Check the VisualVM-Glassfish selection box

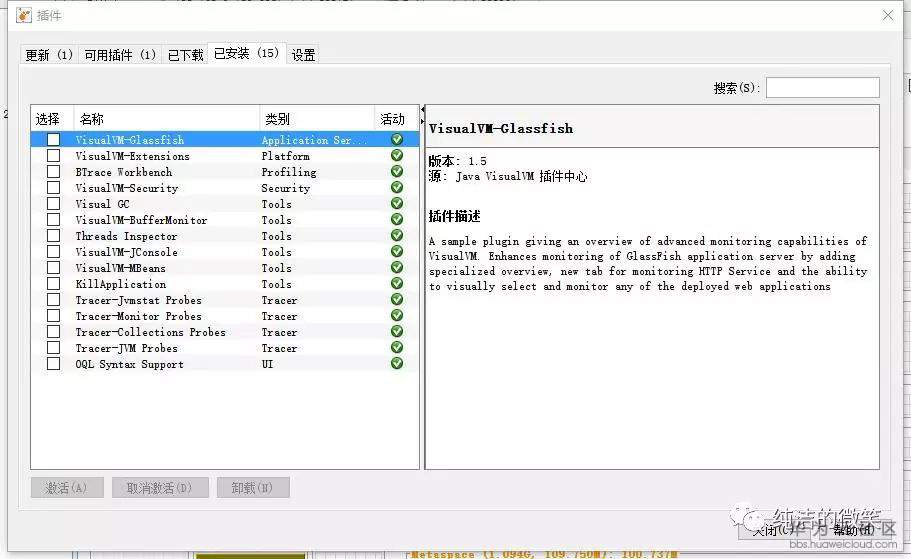53,139
